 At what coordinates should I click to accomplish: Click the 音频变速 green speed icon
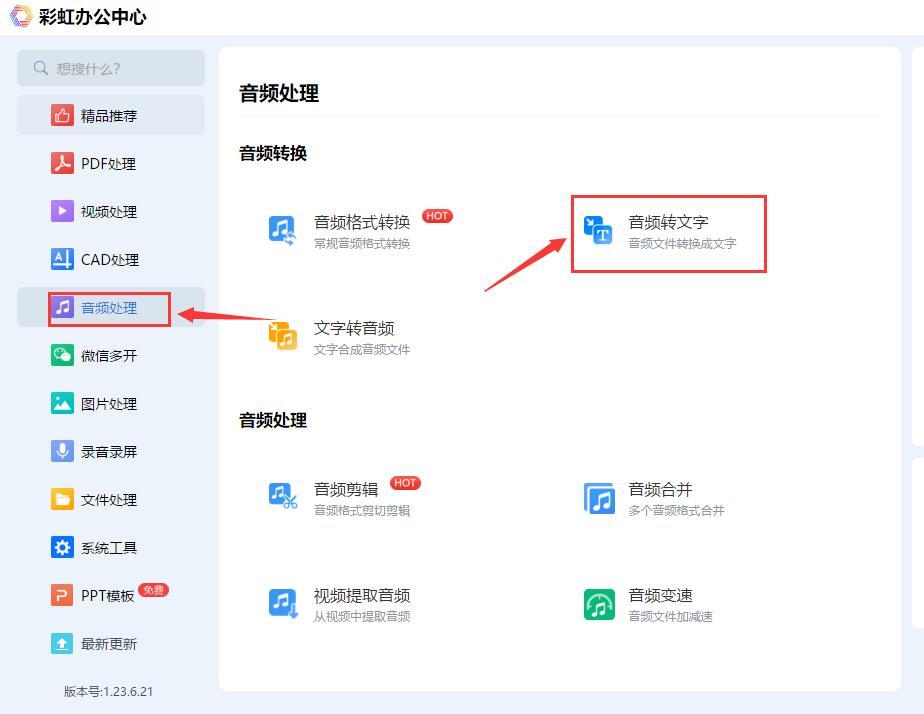point(599,604)
